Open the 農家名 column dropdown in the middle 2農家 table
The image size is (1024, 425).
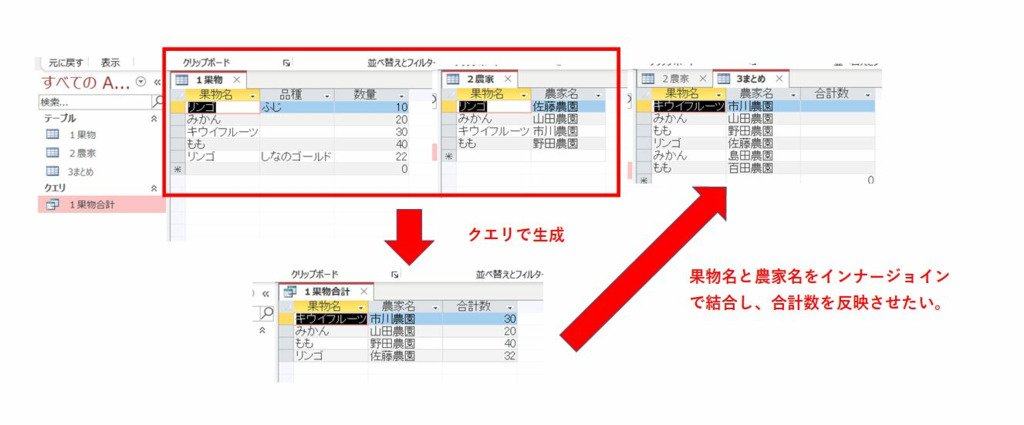tap(598, 95)
